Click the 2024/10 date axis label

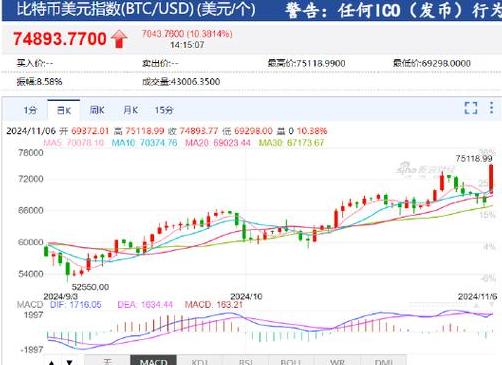coord(246,296)
